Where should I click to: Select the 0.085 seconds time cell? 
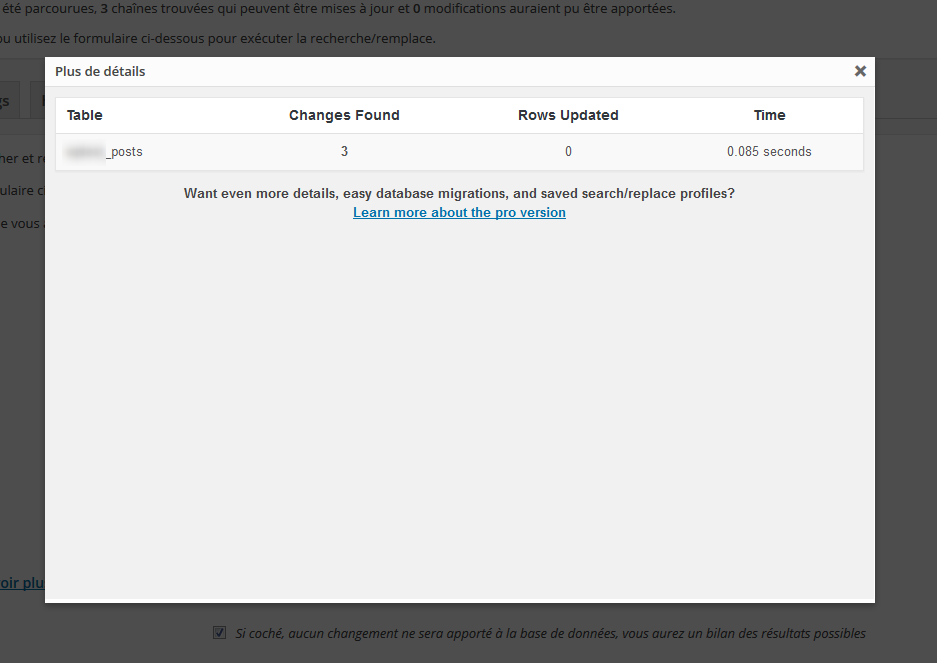pyautogui.click(x=769, y=152)
